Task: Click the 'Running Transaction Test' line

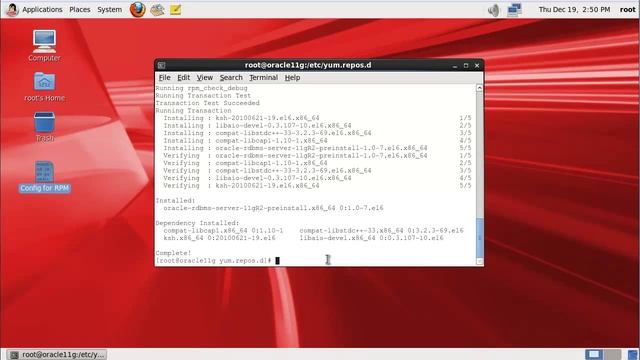Action: point(203,96)
